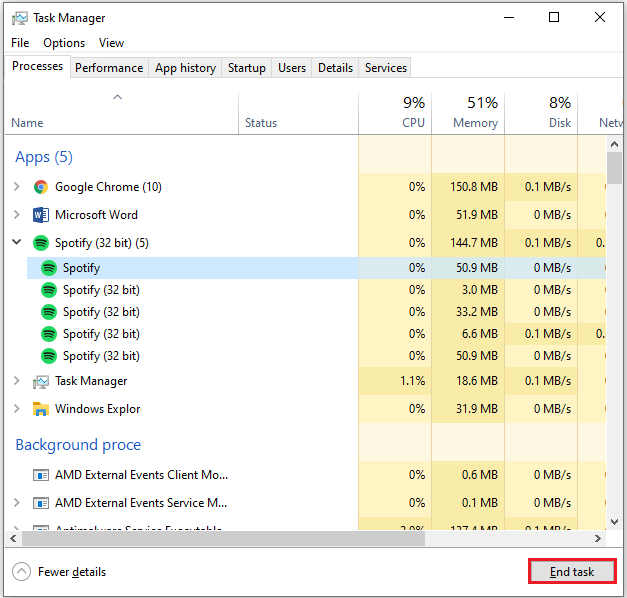Click the horizontal scrollbar left arrow
This screenshot has width=627, height=598.
pyautogui.click(x=13, y=538)
